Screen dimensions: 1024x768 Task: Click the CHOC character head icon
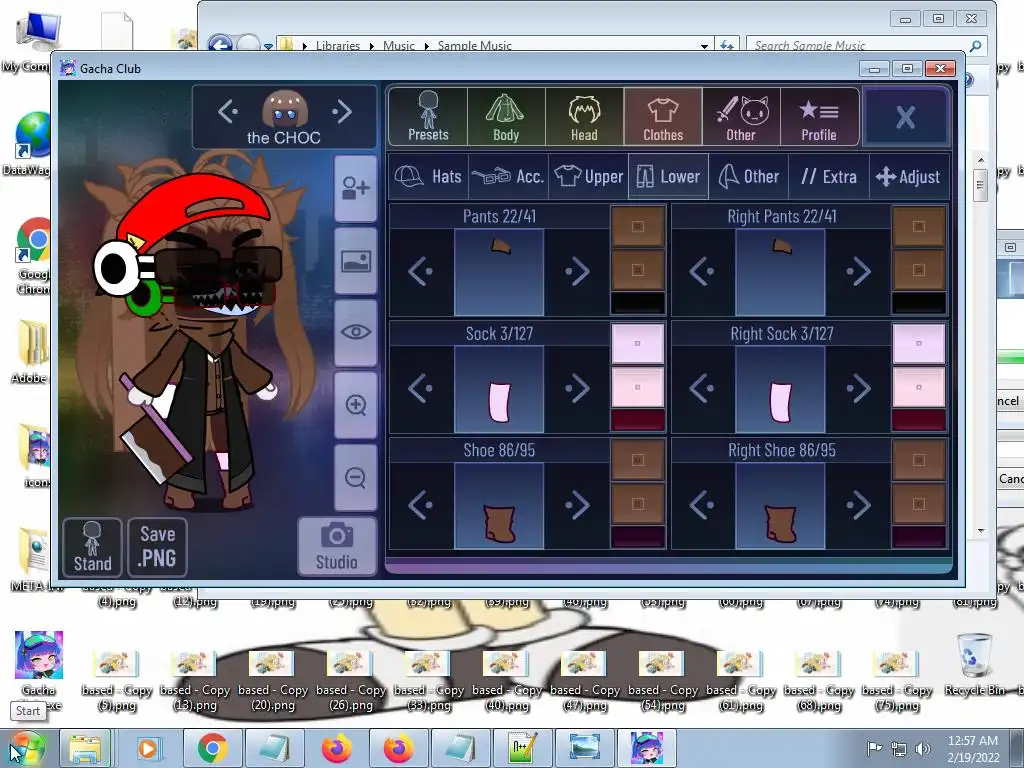click(x=285, y=109)
